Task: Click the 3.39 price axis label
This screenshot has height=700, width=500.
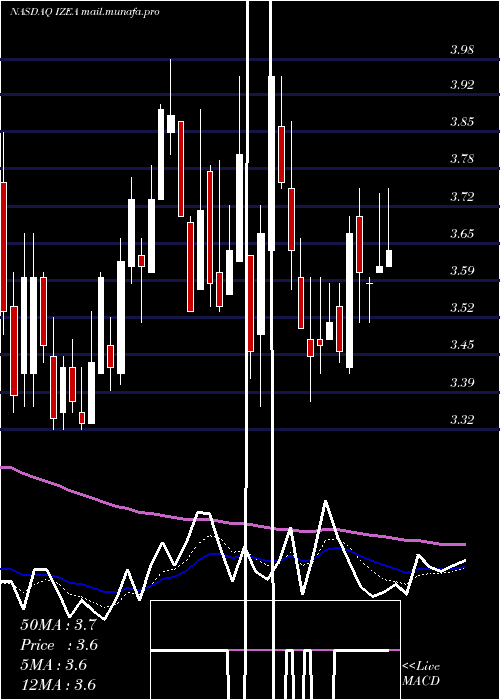Action: tap(462, 383)
